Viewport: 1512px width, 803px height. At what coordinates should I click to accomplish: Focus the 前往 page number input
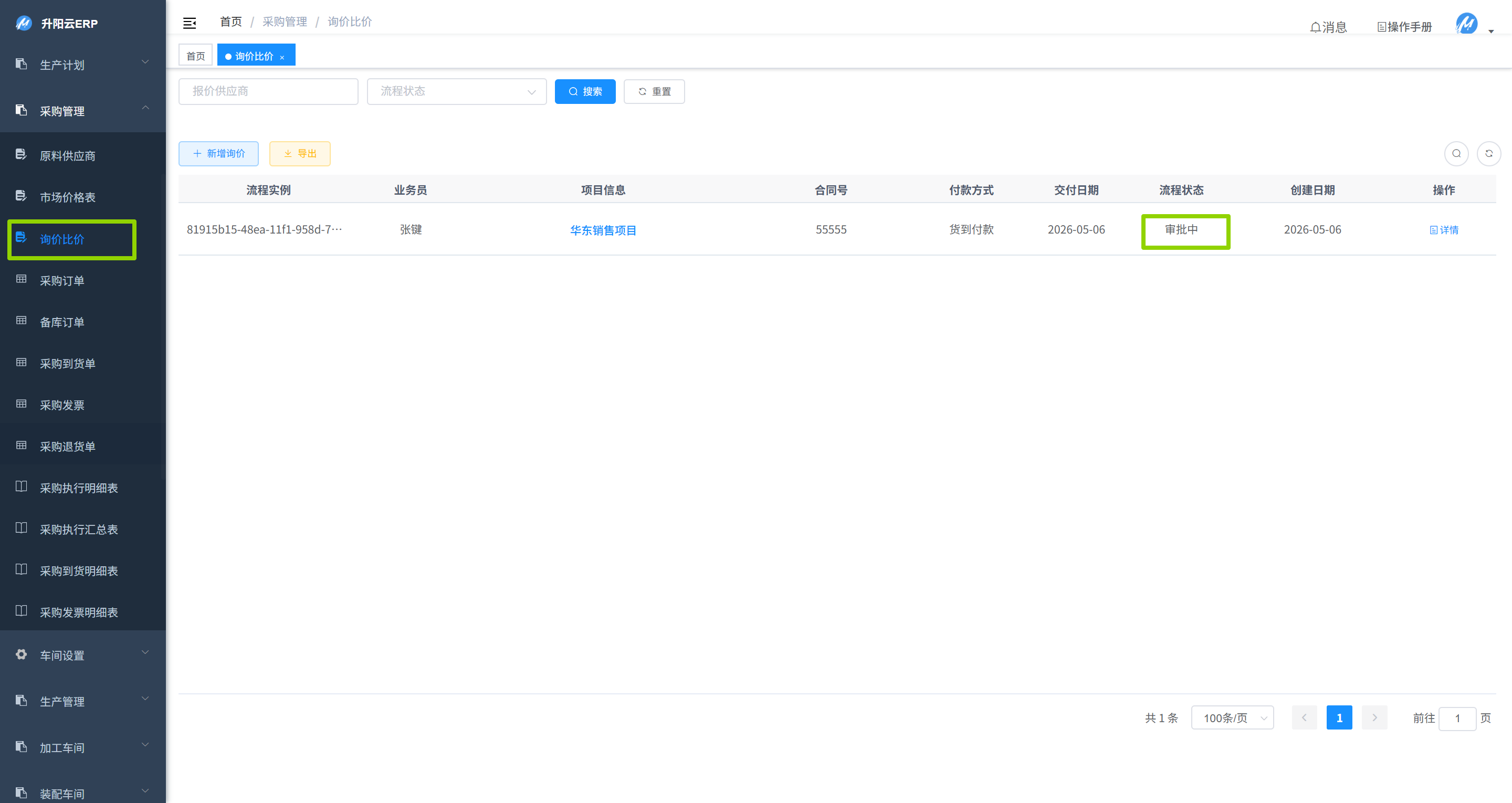point(1457,718)
